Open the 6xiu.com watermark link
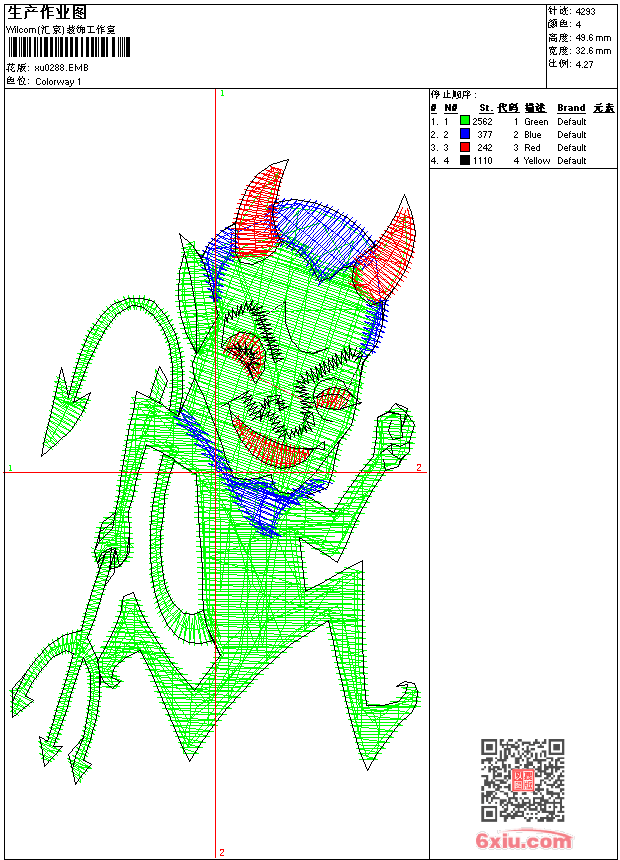Screen dimensions: 620x860 pyautogui.click(x=523, y=841)
